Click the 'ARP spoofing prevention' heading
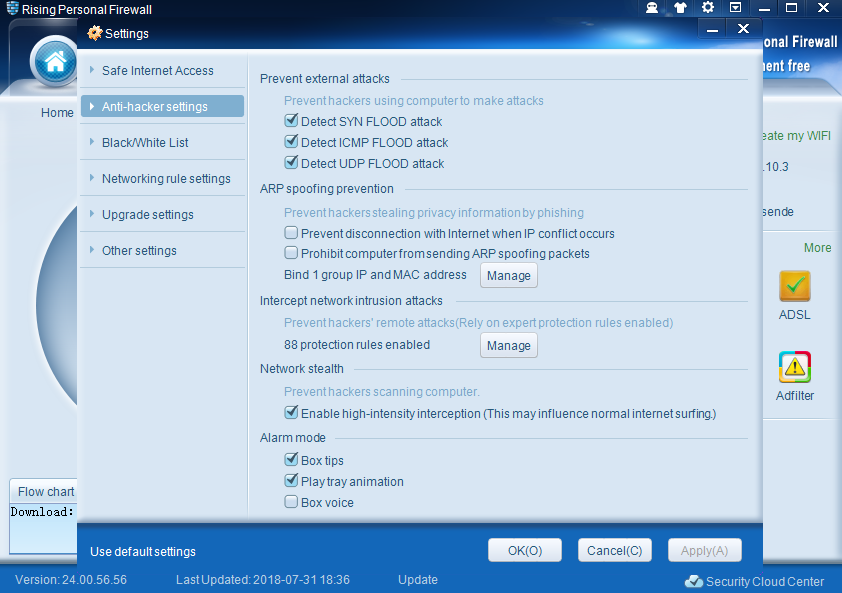This screenshot has width=842, height=593. click(x=326, y=189)
